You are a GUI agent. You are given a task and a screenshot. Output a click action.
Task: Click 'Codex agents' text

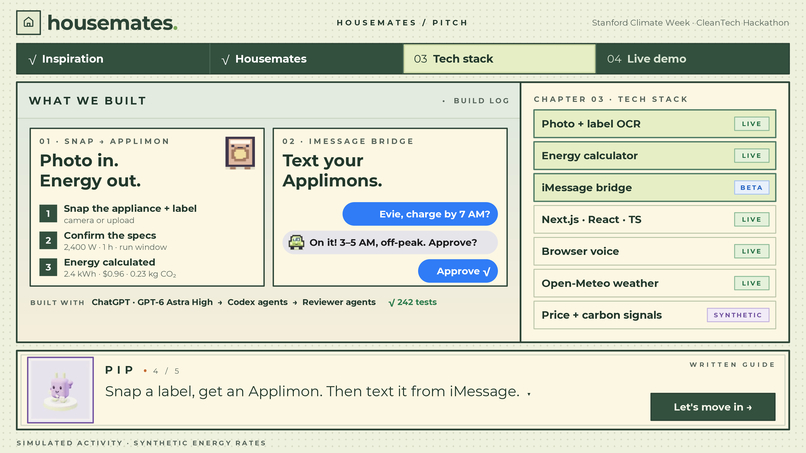pos(258,302)
